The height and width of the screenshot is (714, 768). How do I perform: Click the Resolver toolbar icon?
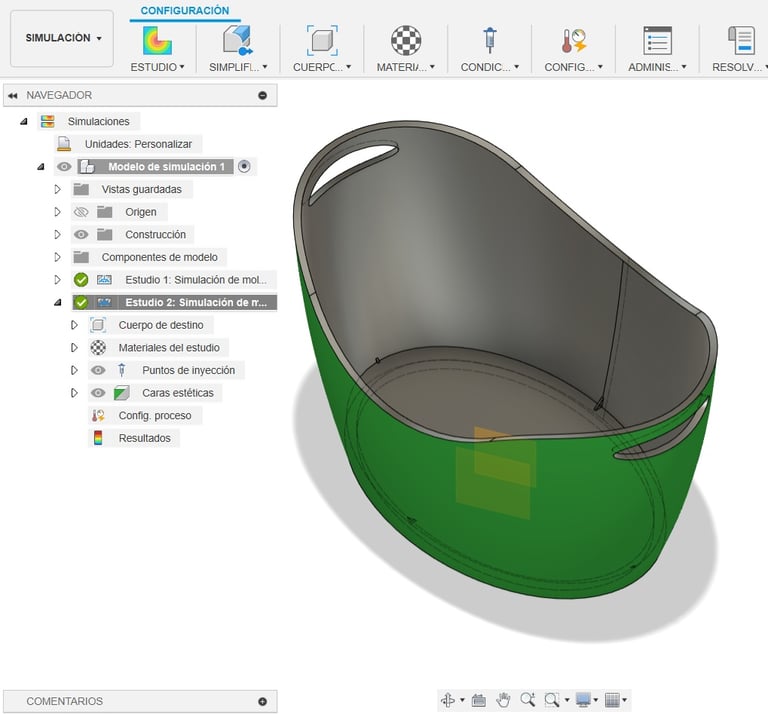click(x=740, y=41)
